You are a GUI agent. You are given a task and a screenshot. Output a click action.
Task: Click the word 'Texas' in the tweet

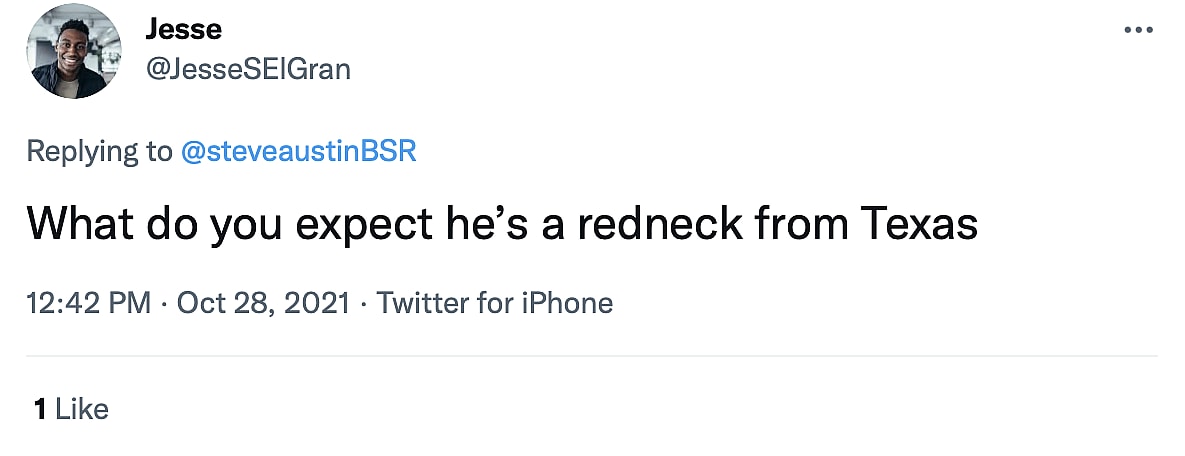click(x=919, y=224)
